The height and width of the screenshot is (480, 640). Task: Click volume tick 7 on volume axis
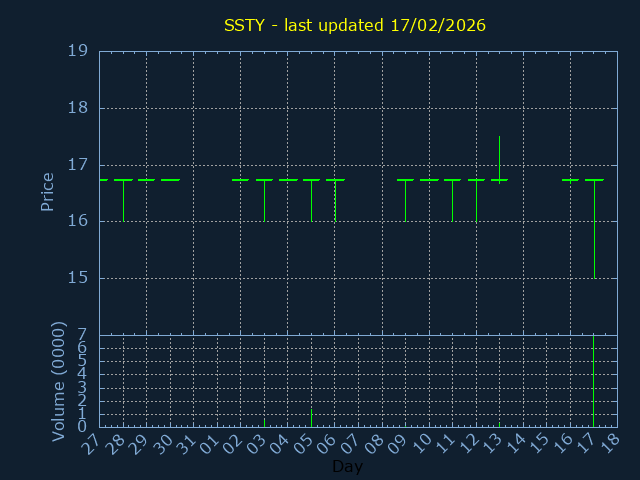[82, 335]
